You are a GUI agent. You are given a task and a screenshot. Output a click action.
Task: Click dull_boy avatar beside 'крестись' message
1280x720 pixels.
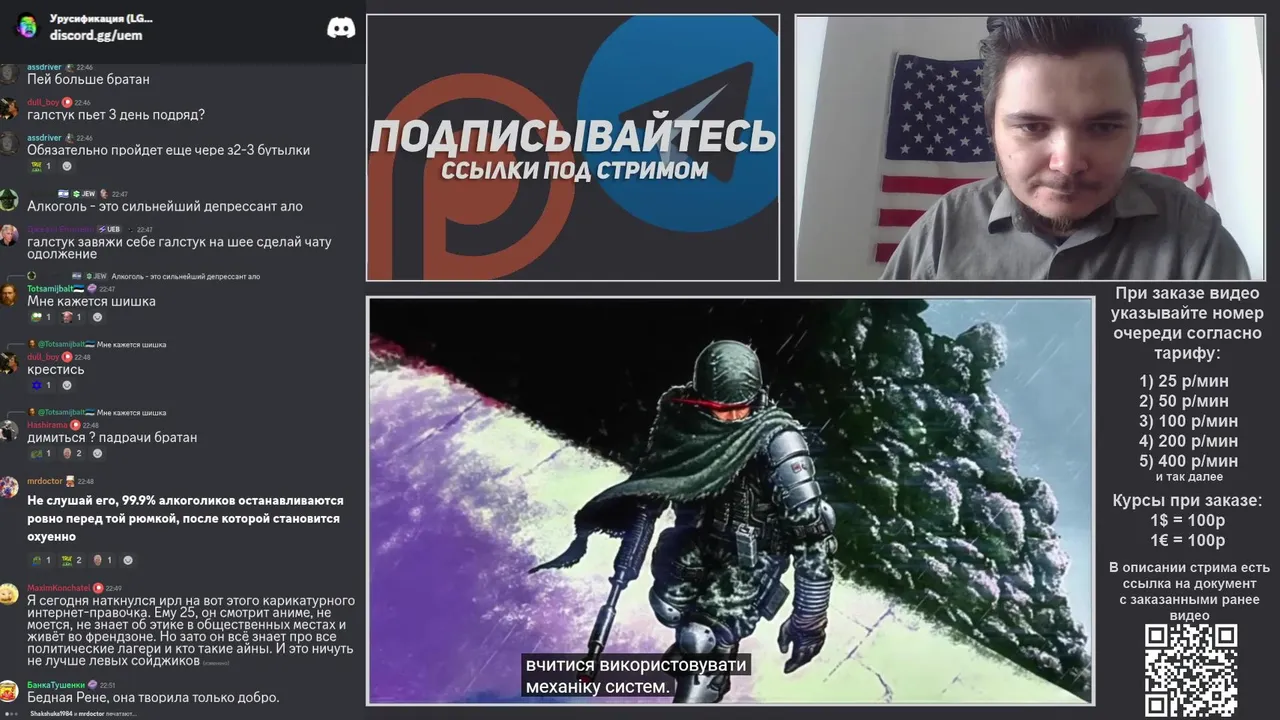9,363
